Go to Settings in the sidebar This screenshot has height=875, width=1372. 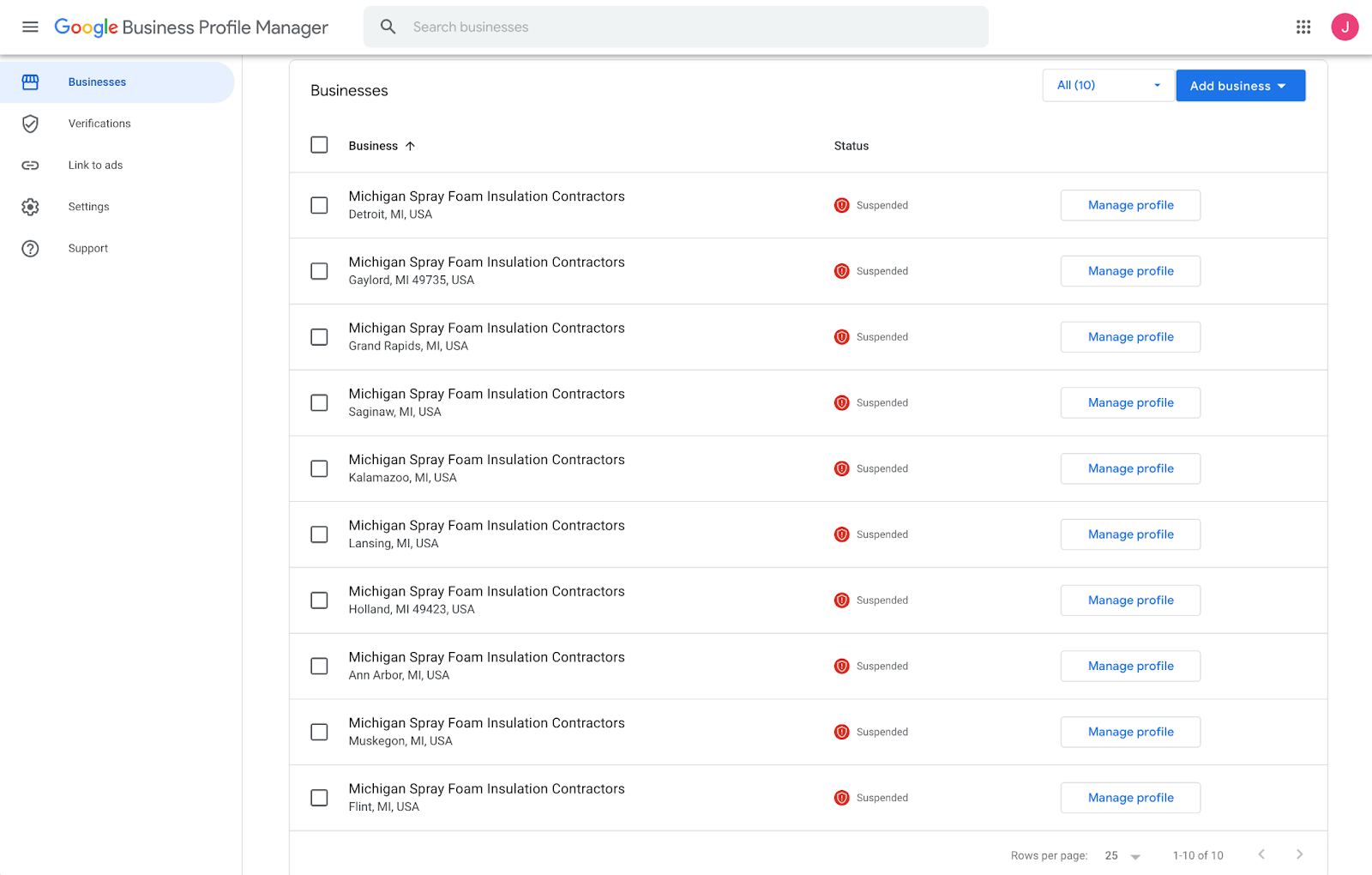(x=89, y=207)
